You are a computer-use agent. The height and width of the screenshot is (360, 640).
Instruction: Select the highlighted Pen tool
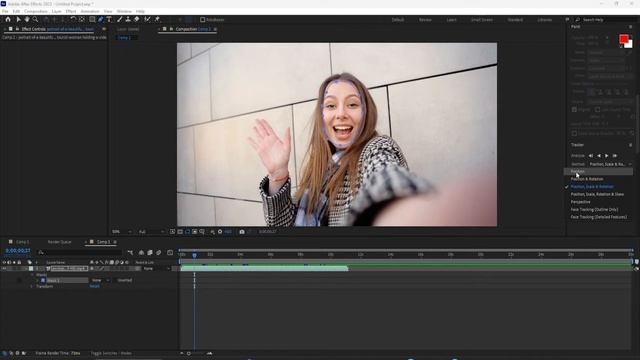[101, 19]
